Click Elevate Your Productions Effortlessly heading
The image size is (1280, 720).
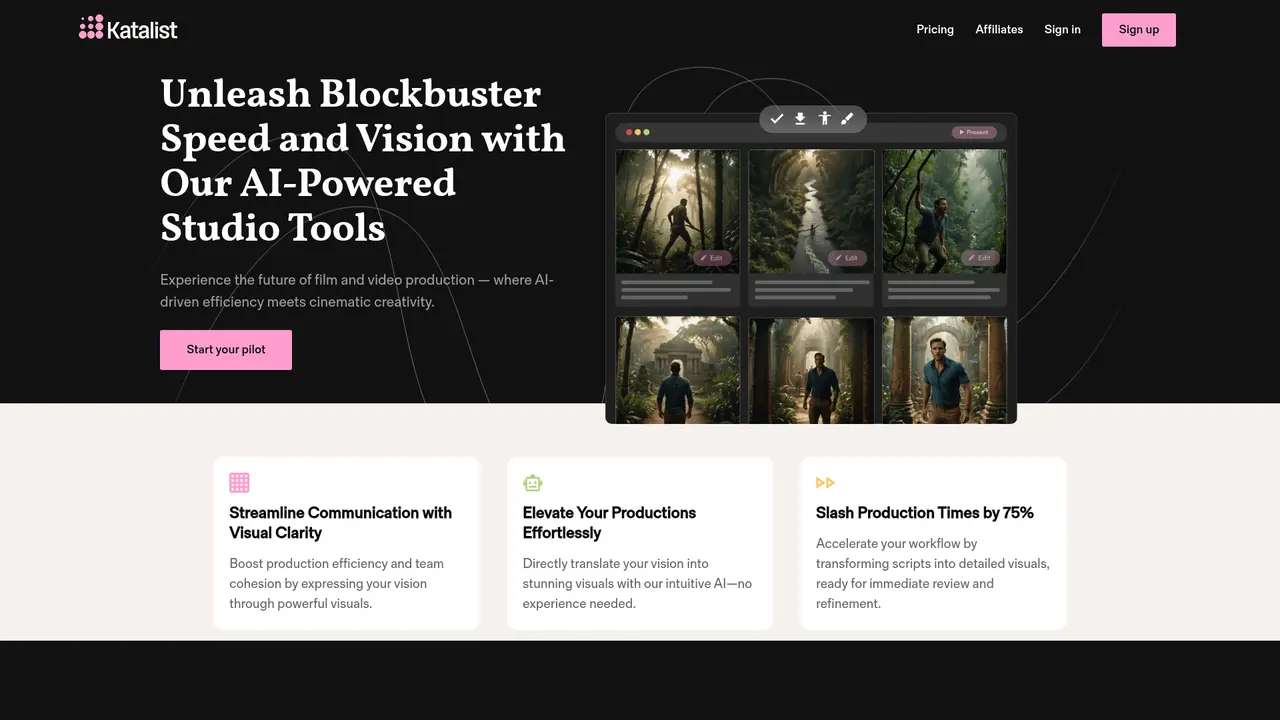[x=609, y=523]
